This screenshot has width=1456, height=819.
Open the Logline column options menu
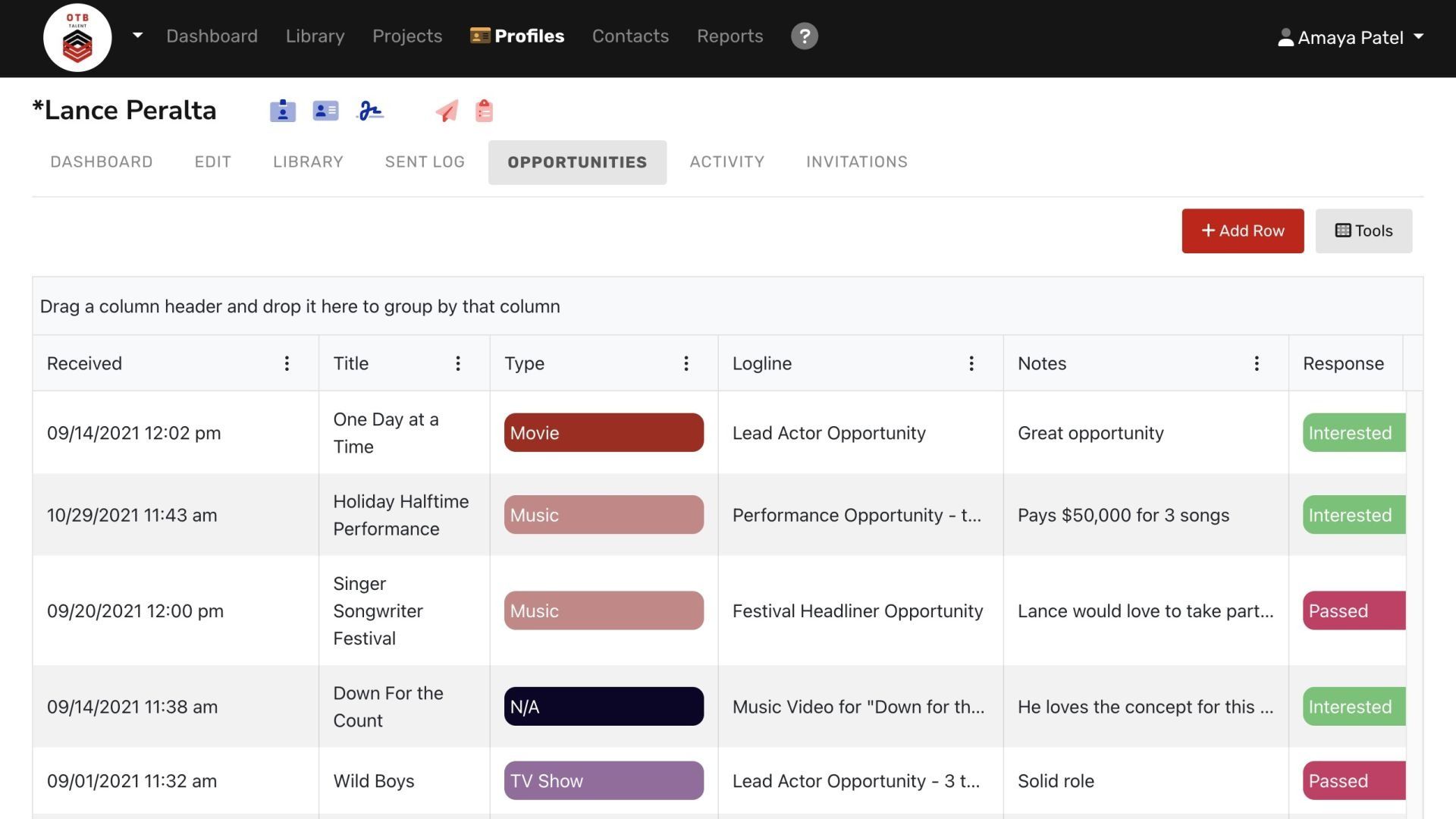tap(971, 363)
